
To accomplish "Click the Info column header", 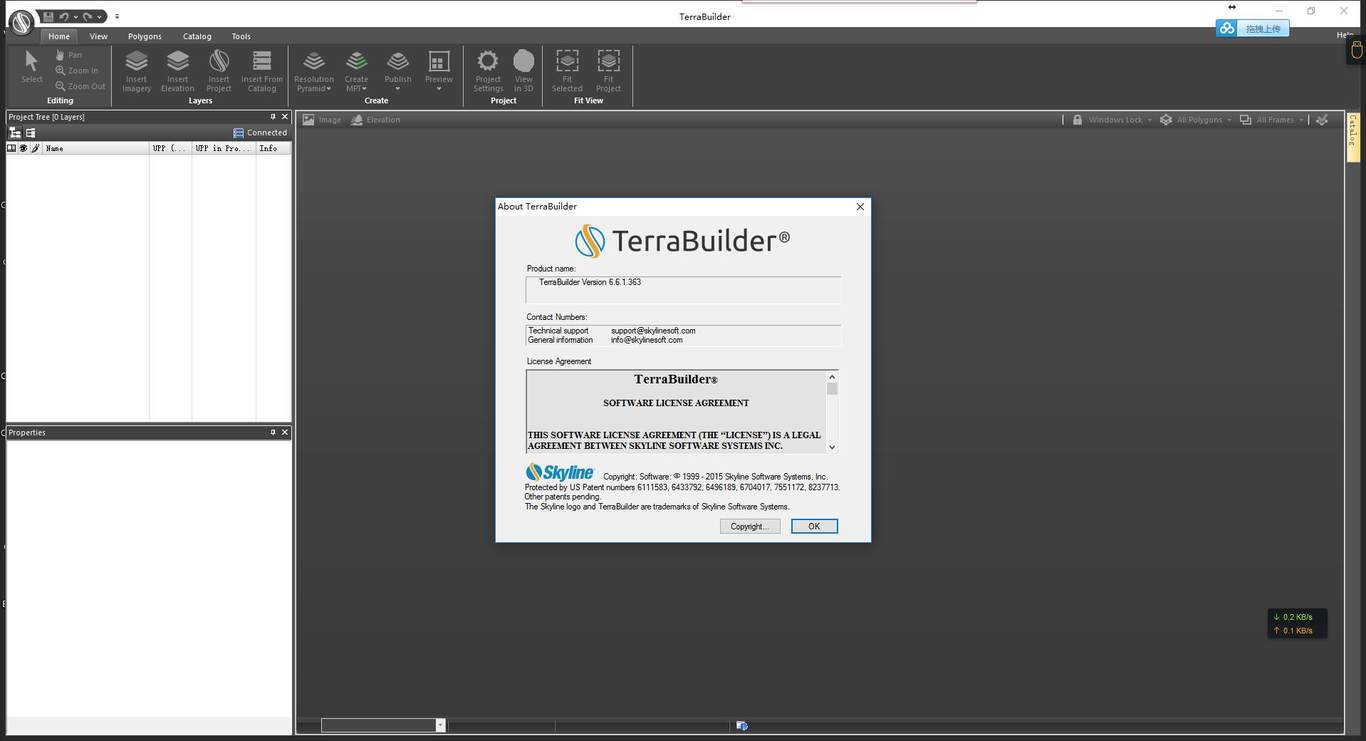I will tap(273, 148).
